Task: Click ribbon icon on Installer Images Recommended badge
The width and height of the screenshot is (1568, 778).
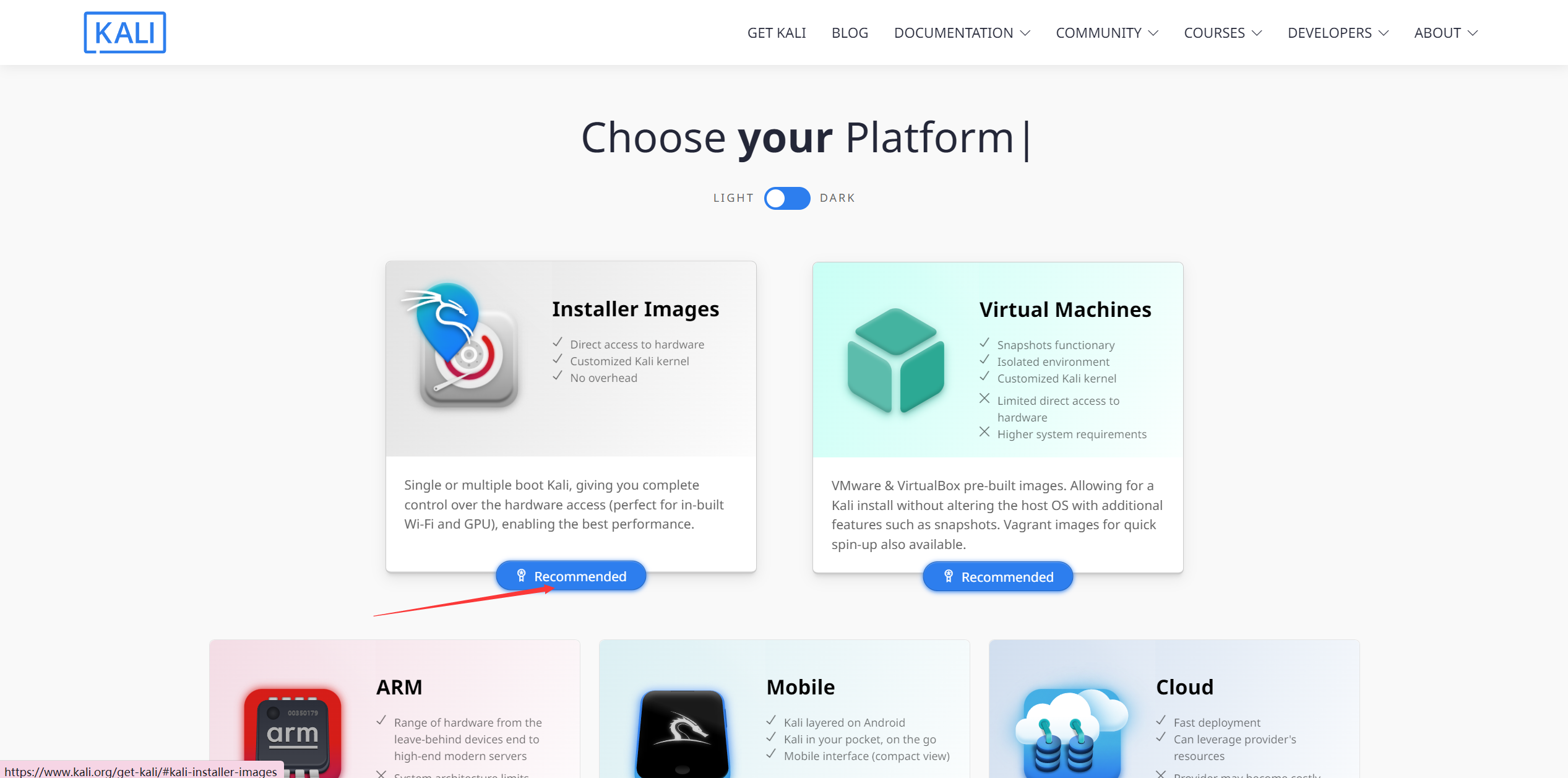Action: (521, 576)
